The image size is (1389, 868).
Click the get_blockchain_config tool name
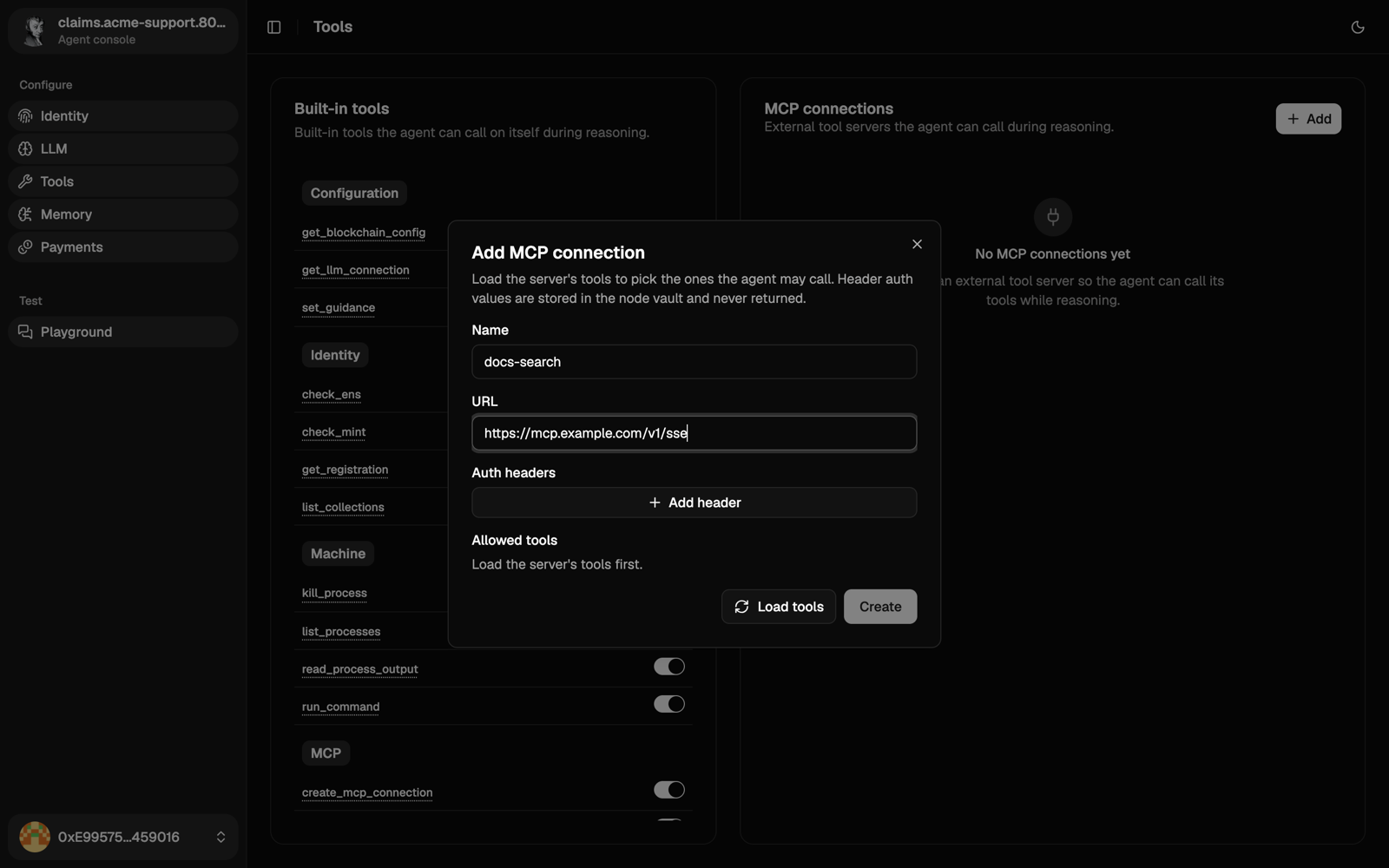pyautogui.click(x=364, y=233)
